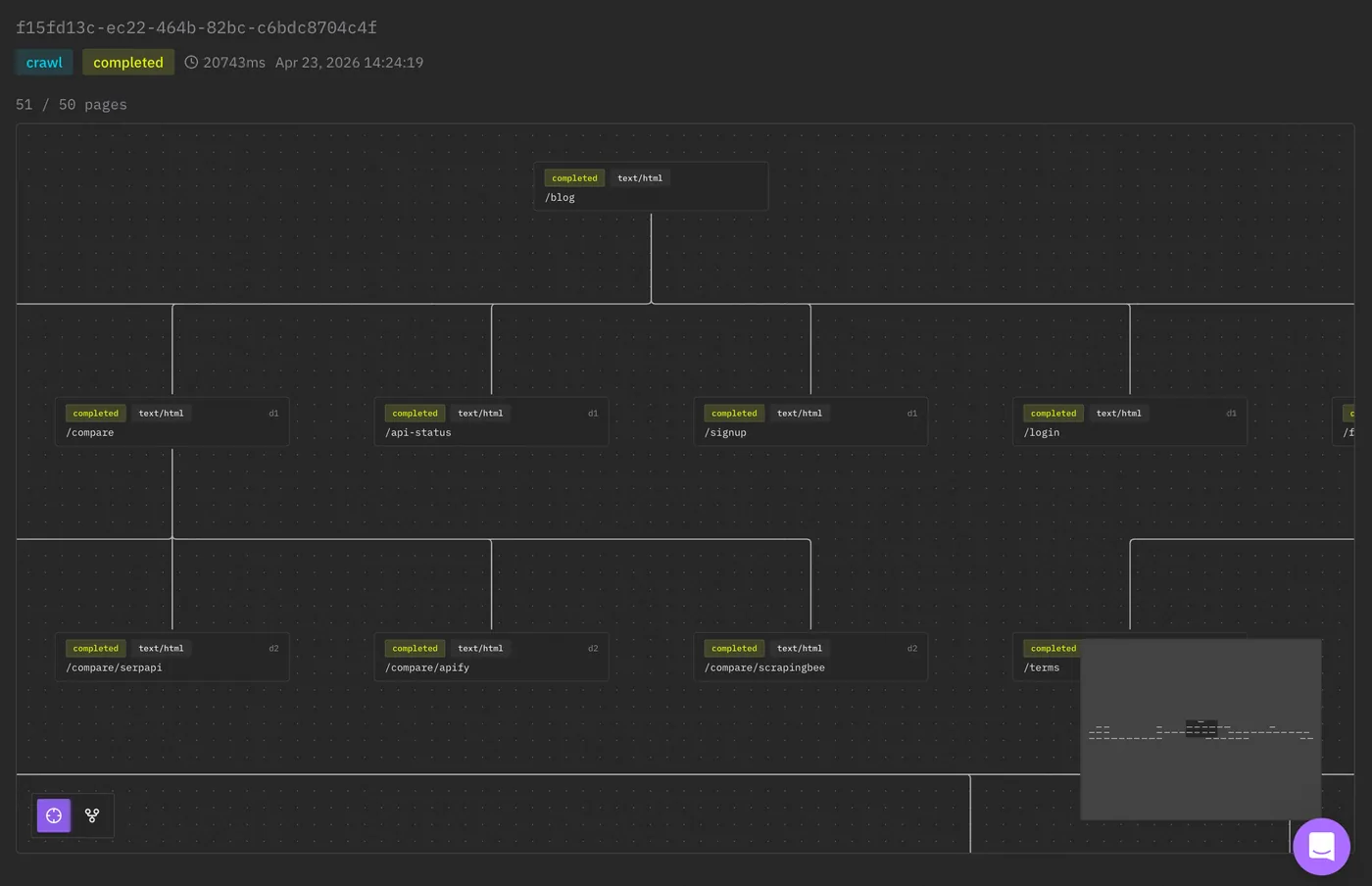This screenshot has height=886, width=1372.
Task: Click the completed status label in the header
Action: (128, 62)
